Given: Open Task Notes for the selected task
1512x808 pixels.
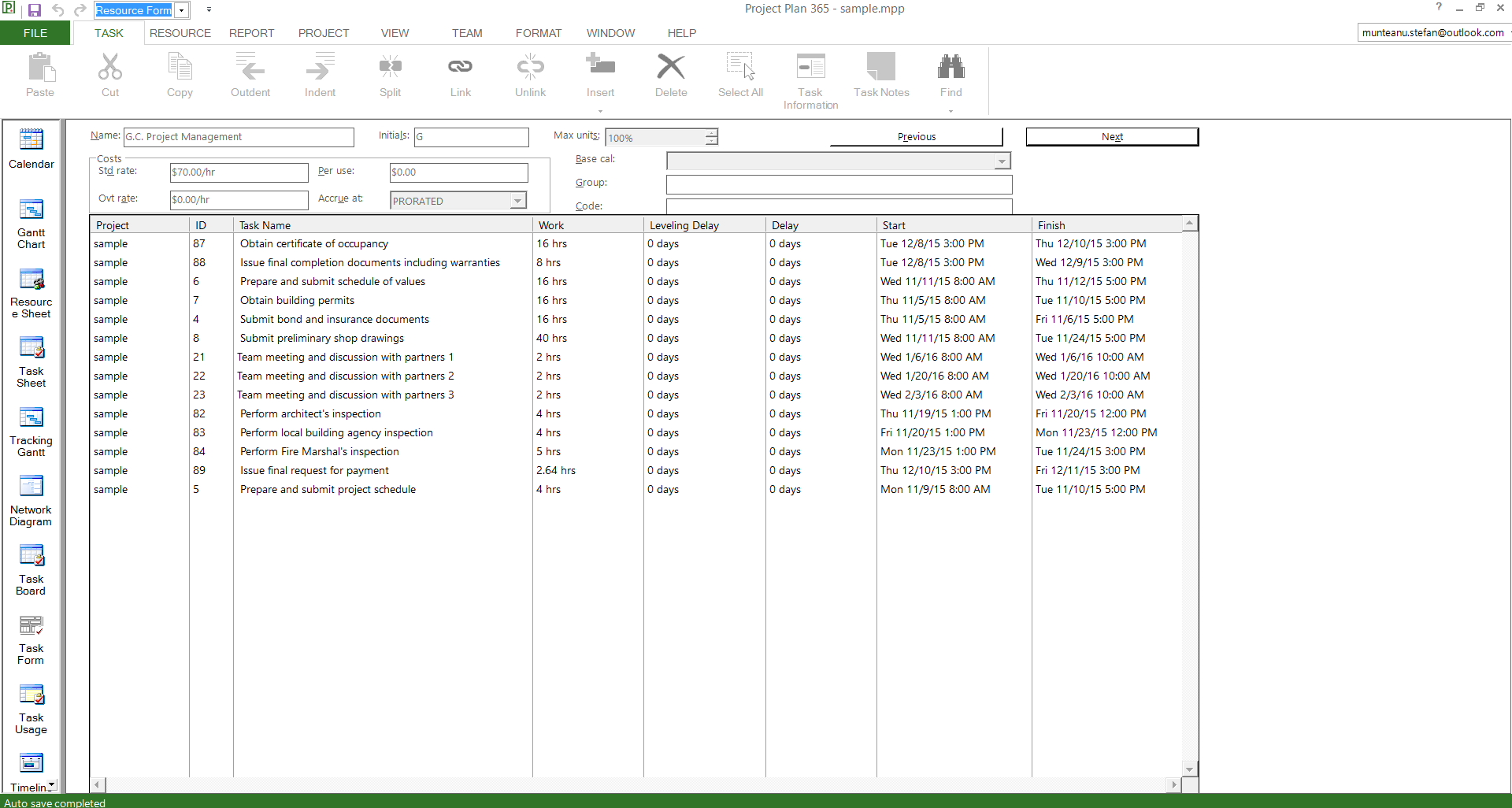Looking at the screenshot, I should (x=880, y=75).
